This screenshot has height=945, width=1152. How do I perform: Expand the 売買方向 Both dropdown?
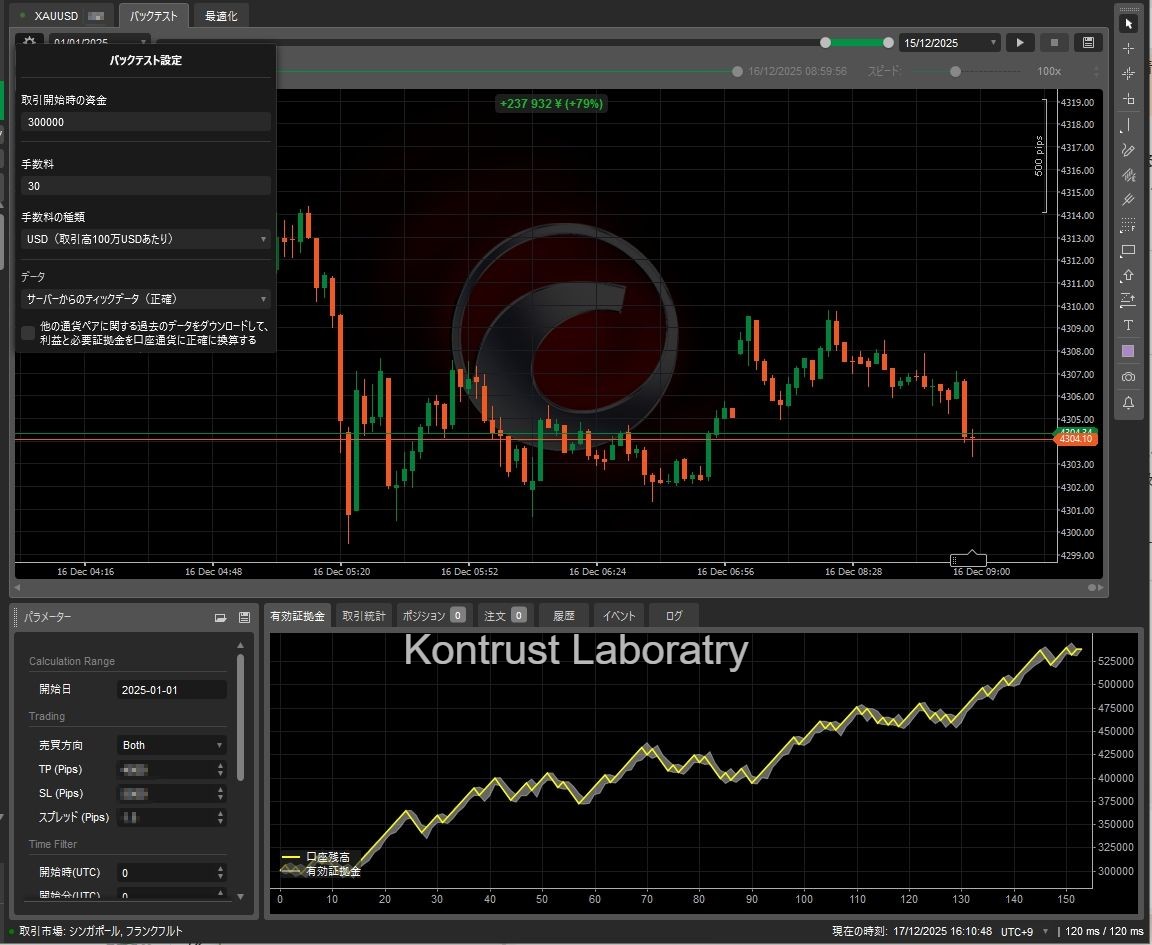pyautogui.click(x=172, y=745)
